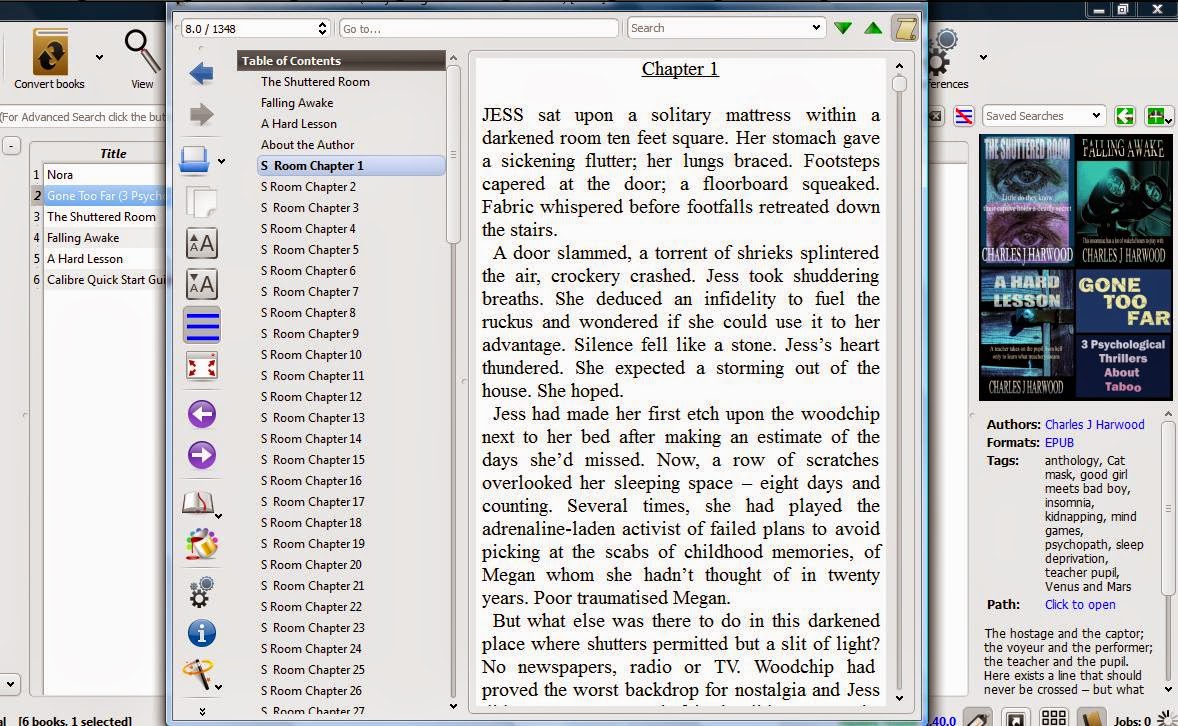
Task: Select S Room Chapter 1 entry
Action: coord(352,166)
